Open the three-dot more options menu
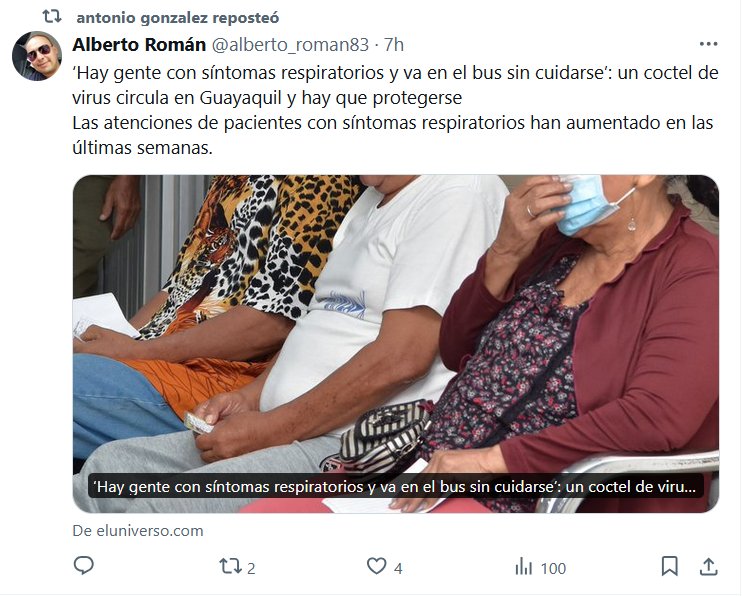Image resolution: width=742 pixels, height=596 pixels. click(x=708, y=44)
